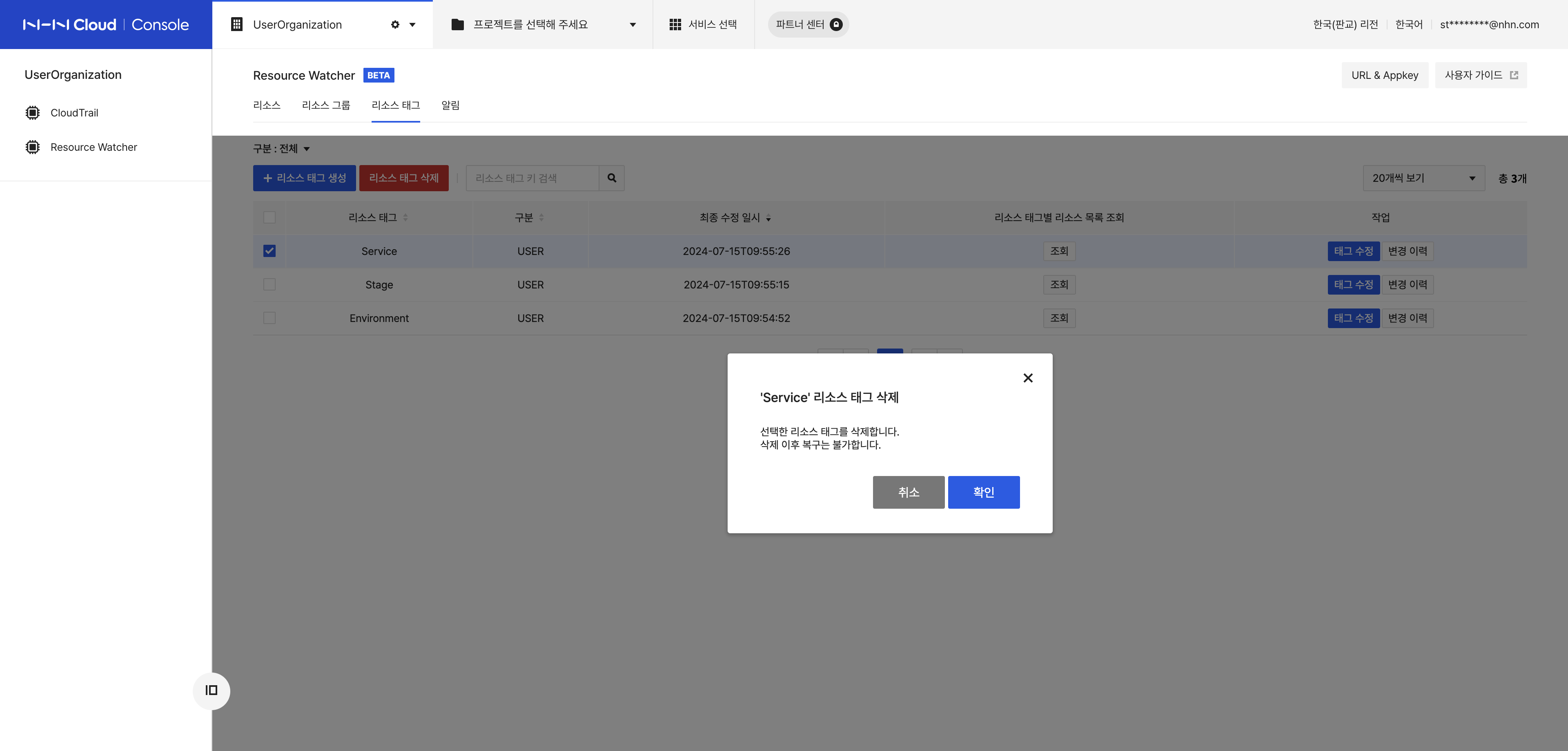Click the search magnifier icon
This screenshot has height=751, width=1568.
point(612,178)
